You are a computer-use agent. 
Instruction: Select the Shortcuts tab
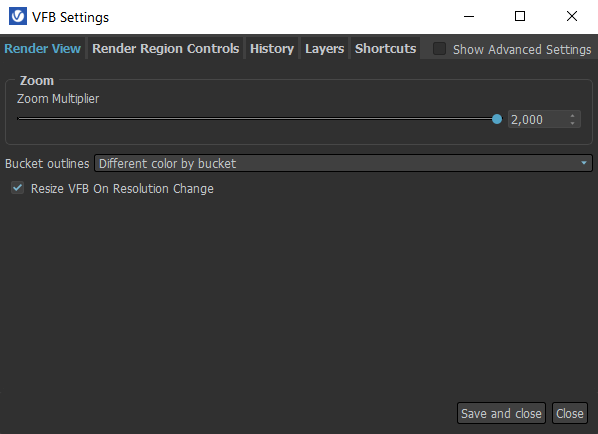click(x=385, y=48)
